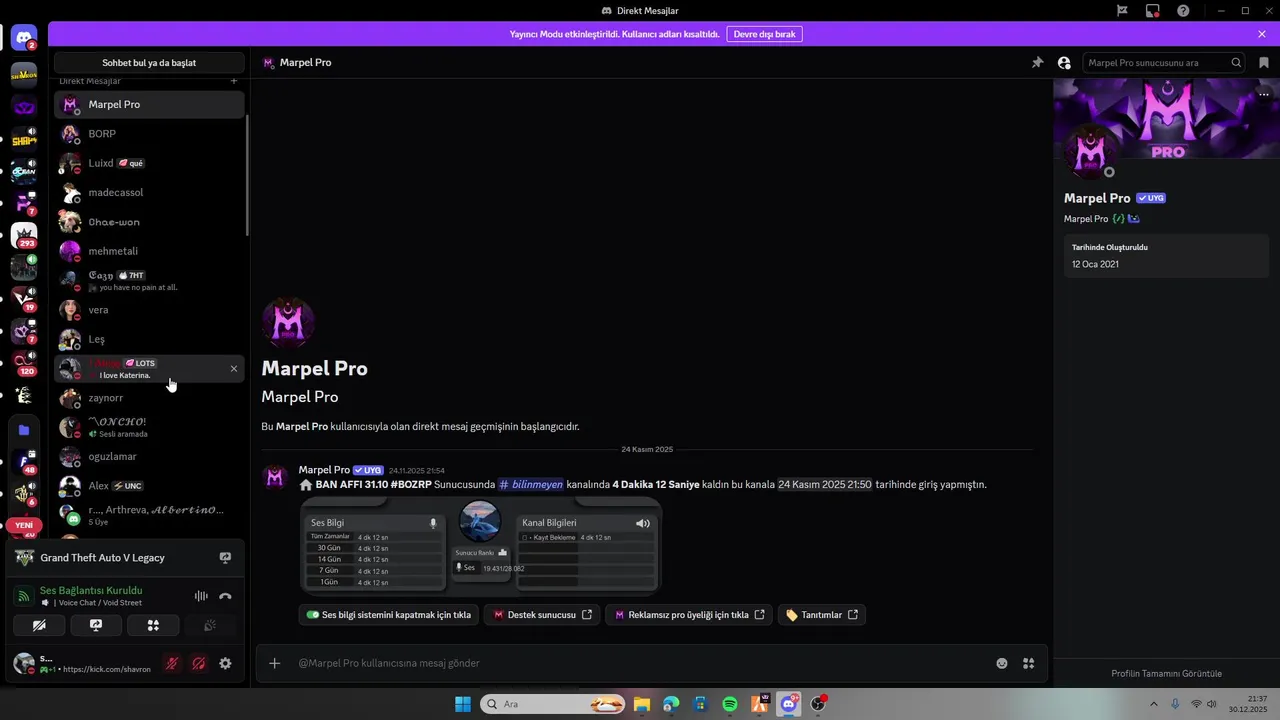Open the OCEAN server icon

pyautogui.click(x=24, y=173)
